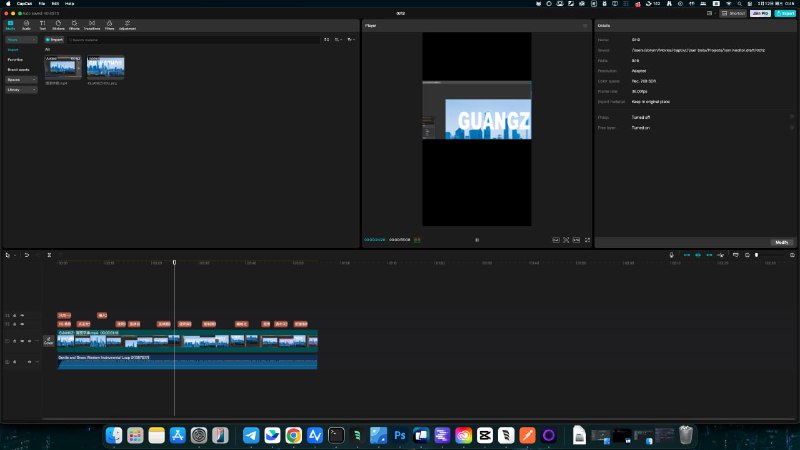800x450 pixels.
Task: Click the microphone record icon above timeline
Action: tap(672, 255)
